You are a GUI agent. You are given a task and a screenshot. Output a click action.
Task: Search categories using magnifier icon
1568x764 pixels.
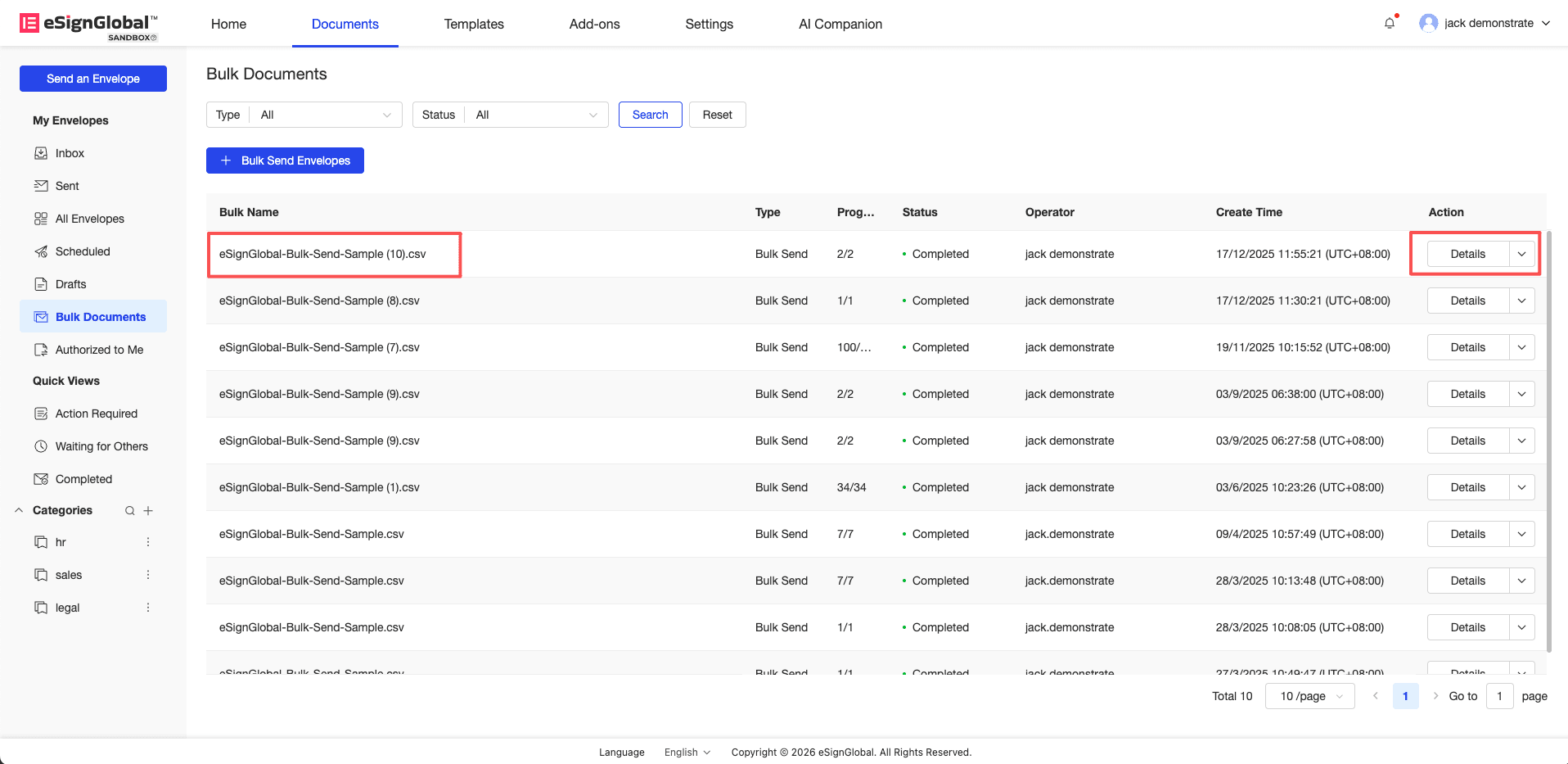point(129,511)
